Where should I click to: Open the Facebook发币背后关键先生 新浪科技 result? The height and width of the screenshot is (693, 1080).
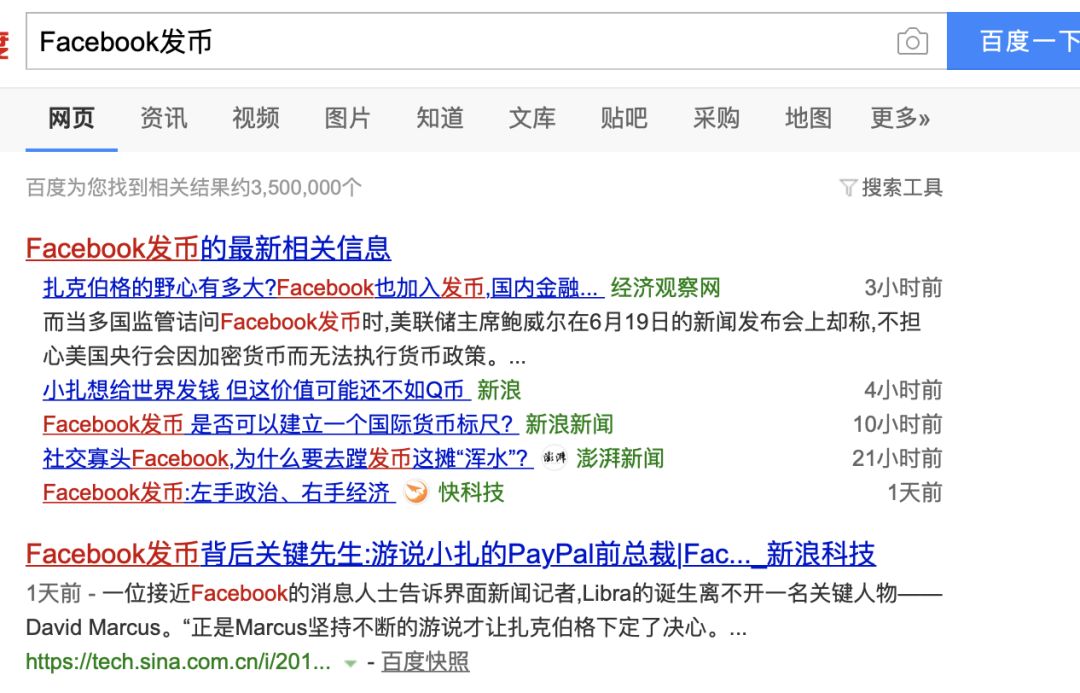450,554
